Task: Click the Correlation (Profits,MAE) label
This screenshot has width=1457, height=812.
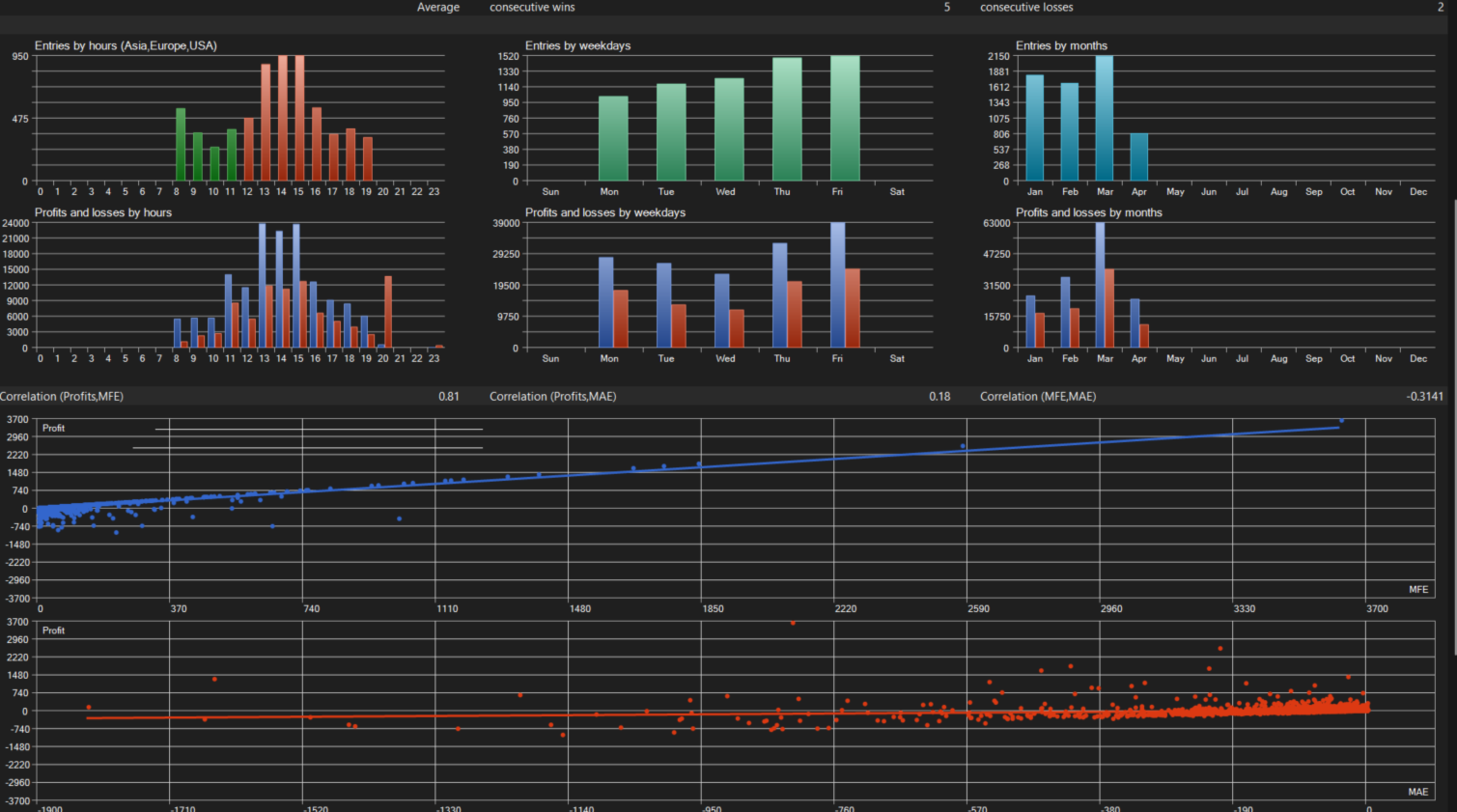Action: pos(552,397)
